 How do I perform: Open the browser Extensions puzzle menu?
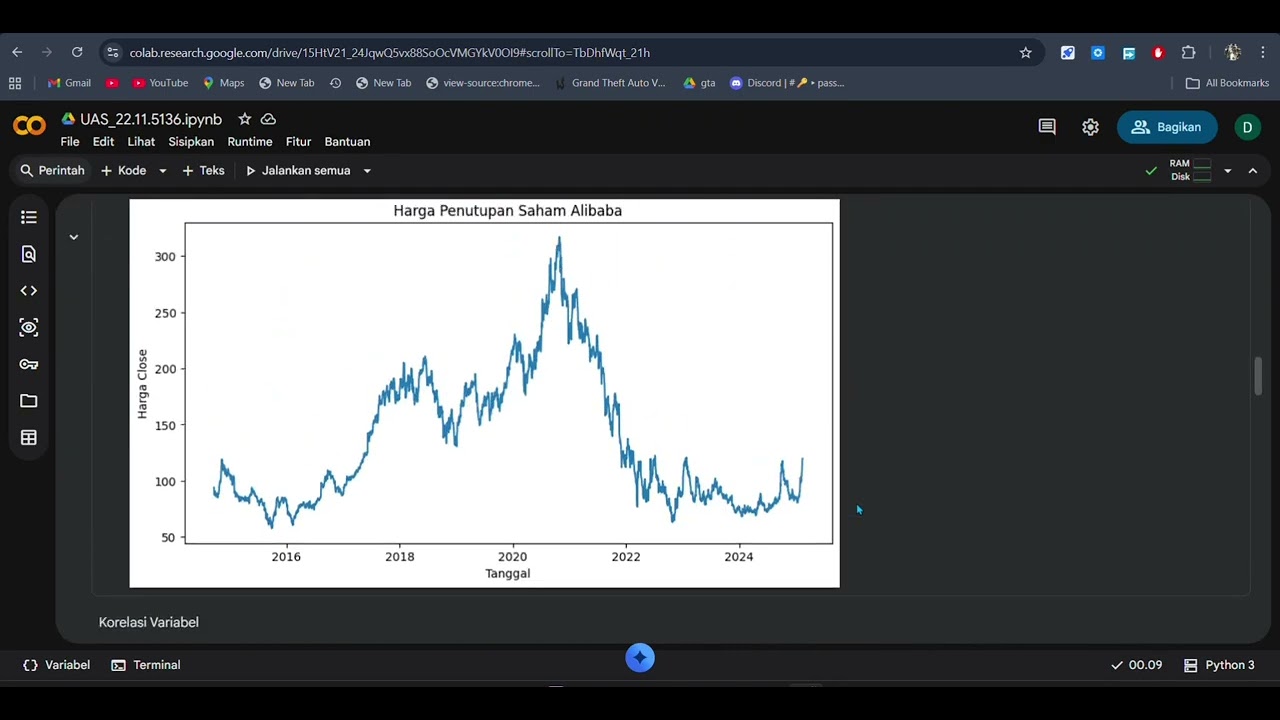click(x=1188, y=53)
